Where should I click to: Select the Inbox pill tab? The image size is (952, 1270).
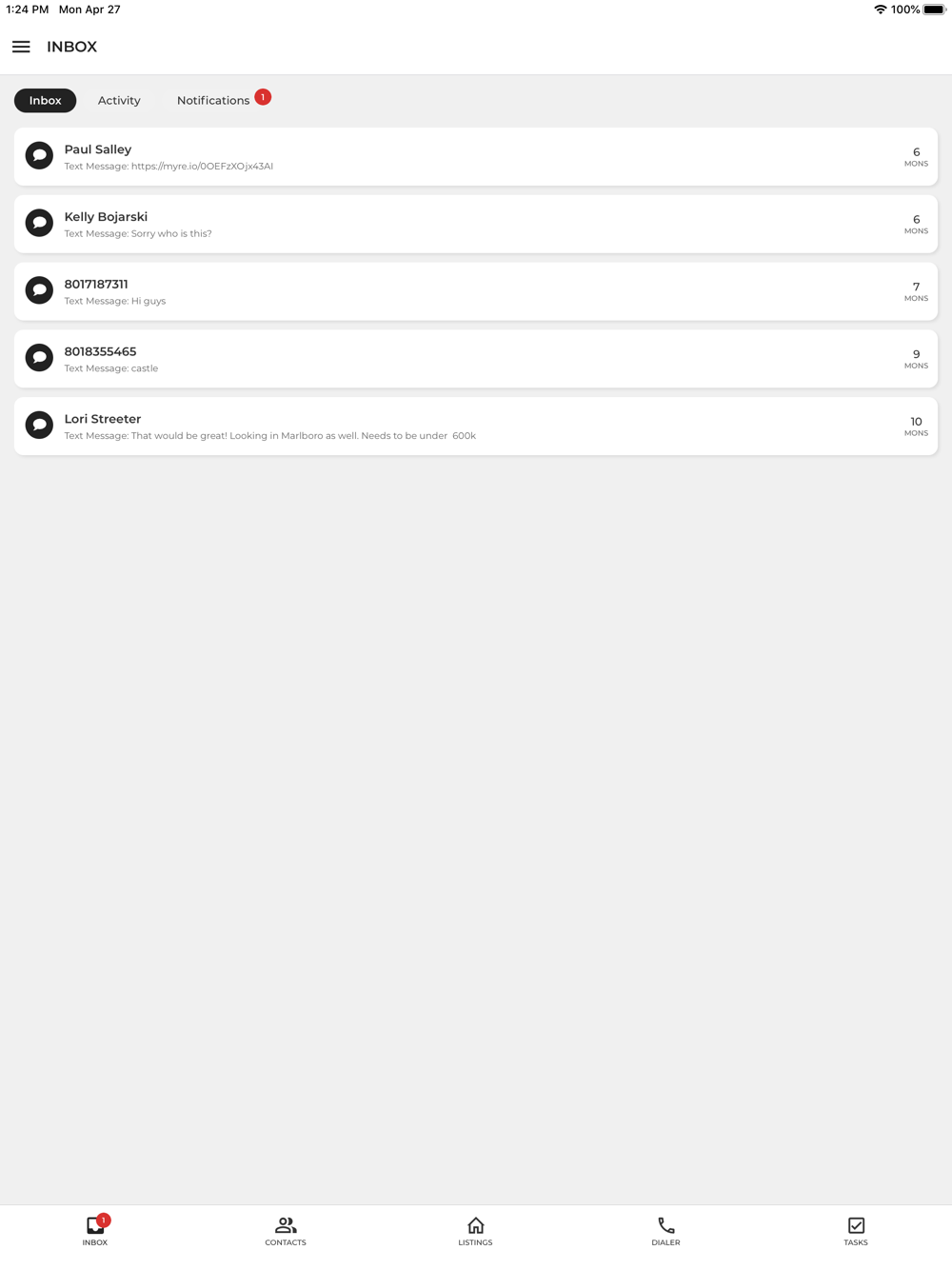click(45, 100)
